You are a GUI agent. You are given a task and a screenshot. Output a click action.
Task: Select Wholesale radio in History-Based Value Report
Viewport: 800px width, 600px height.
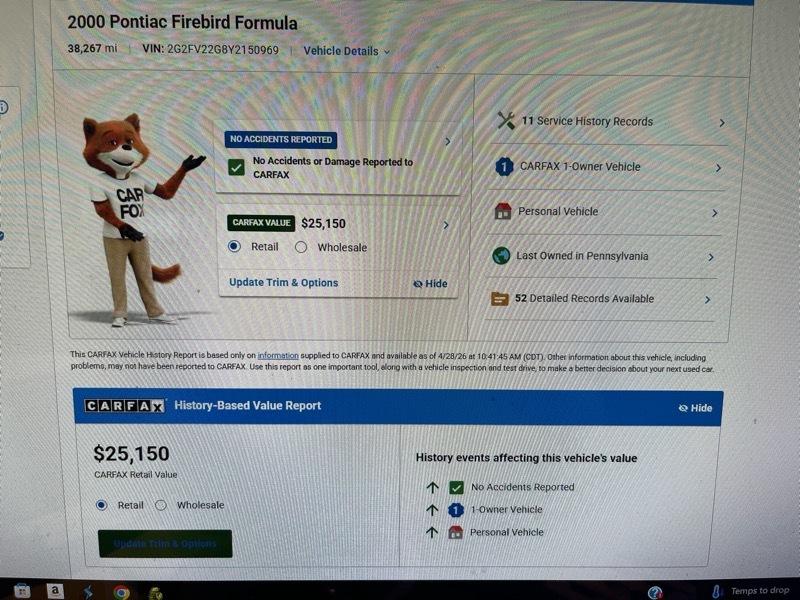point(161,505)
